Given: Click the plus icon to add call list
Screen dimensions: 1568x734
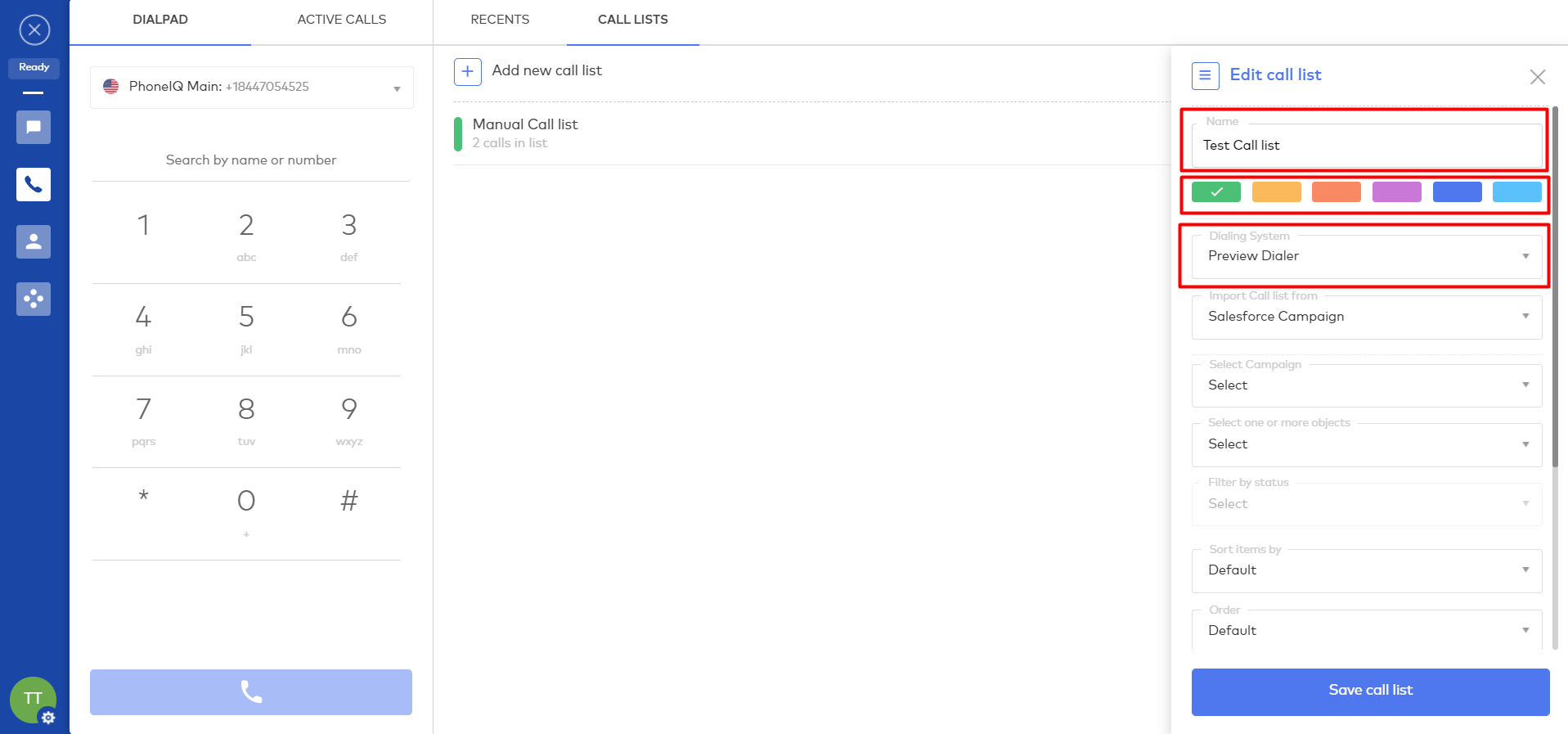Looking at the screenshot, I should (467, 72).
